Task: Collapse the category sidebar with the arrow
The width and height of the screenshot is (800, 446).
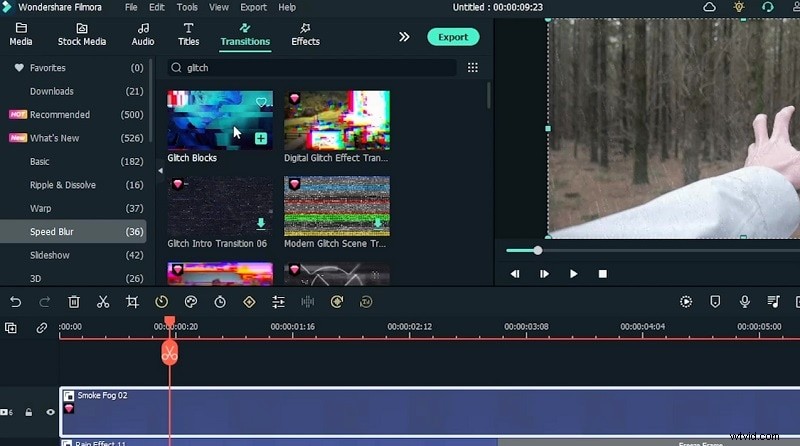Action: (159, 171)
